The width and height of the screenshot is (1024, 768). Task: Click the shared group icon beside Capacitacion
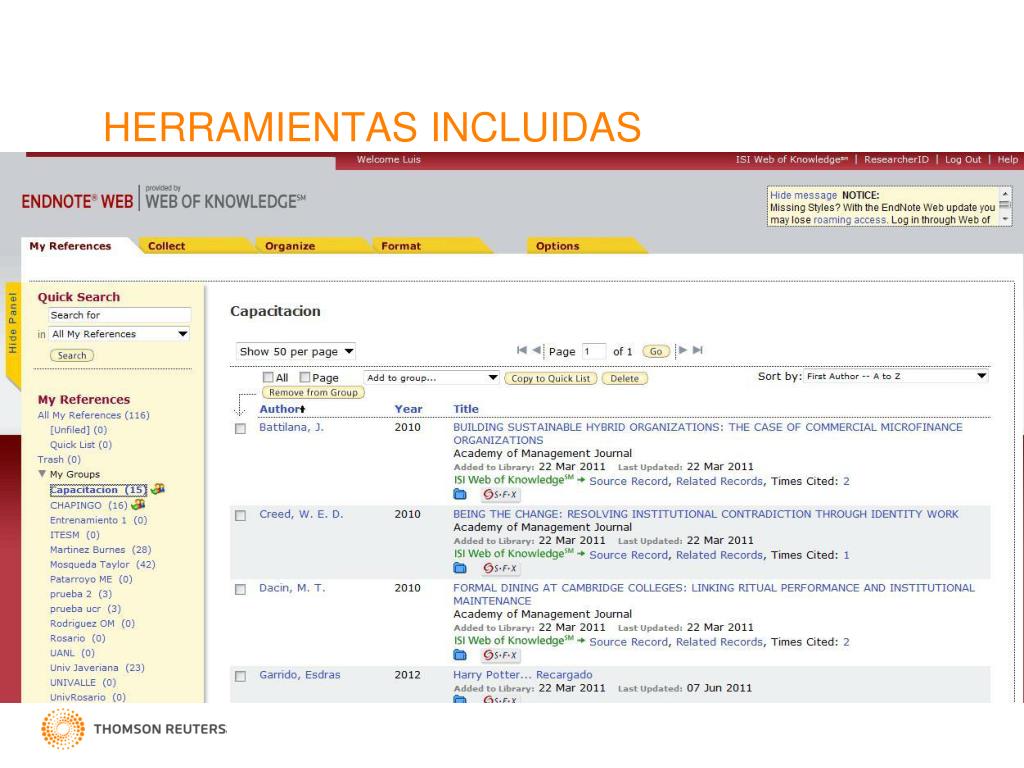pyautogui.click(x=157, y=489)
